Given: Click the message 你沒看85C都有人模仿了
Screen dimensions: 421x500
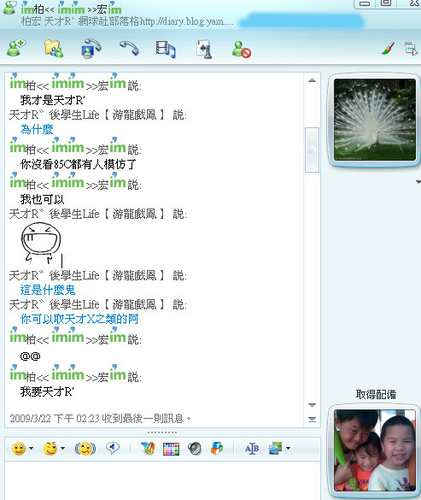Looking at the screenshot, I should coord(78,164).
